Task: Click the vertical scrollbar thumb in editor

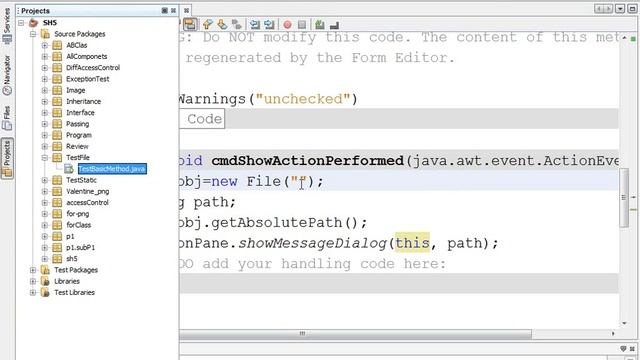Action: [x=624, y=198]
